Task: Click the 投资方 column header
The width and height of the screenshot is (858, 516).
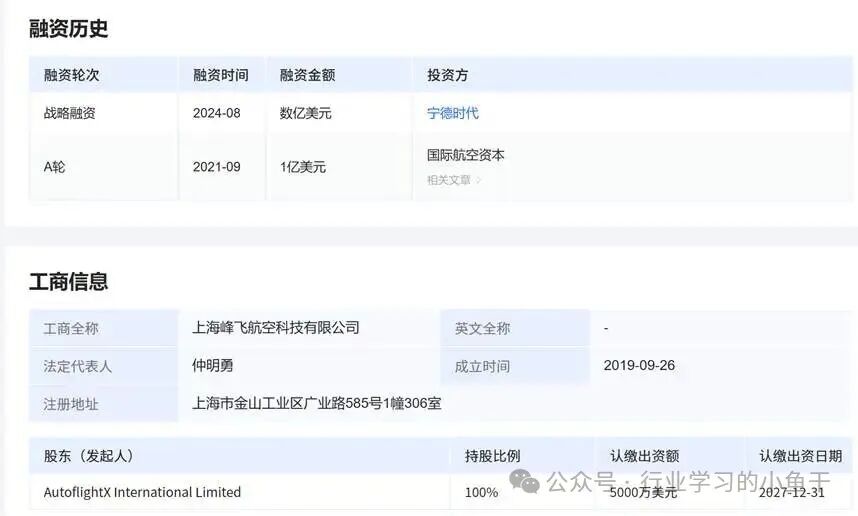Action: point(448,75)
